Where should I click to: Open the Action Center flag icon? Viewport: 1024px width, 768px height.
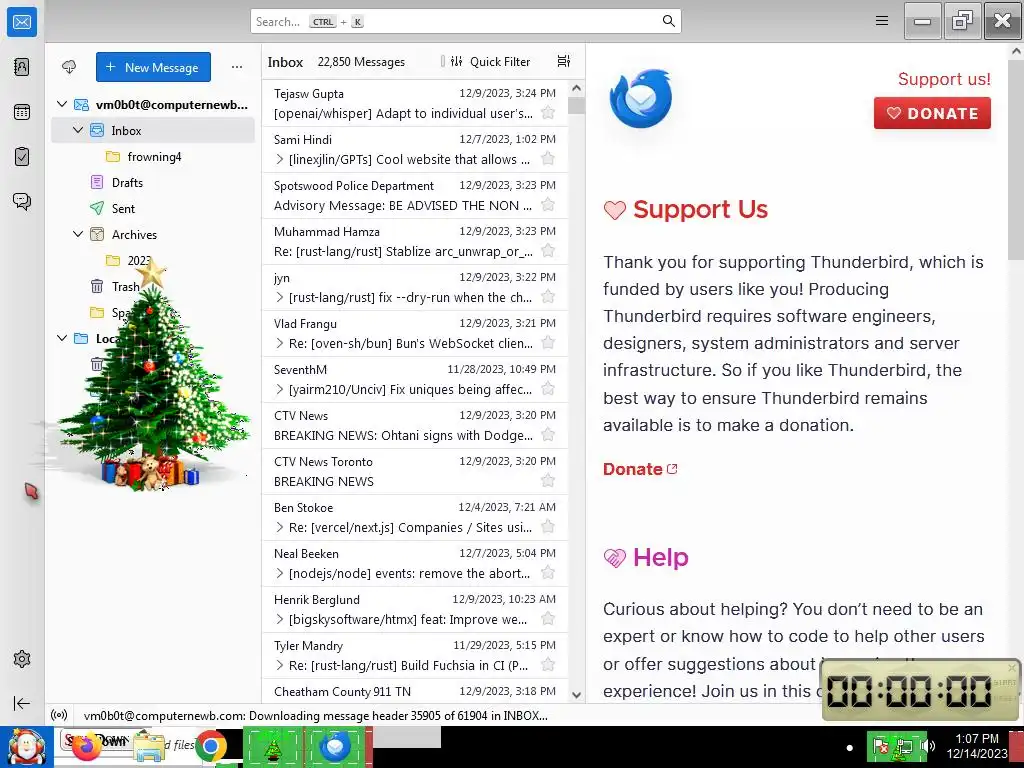[880, 746]
